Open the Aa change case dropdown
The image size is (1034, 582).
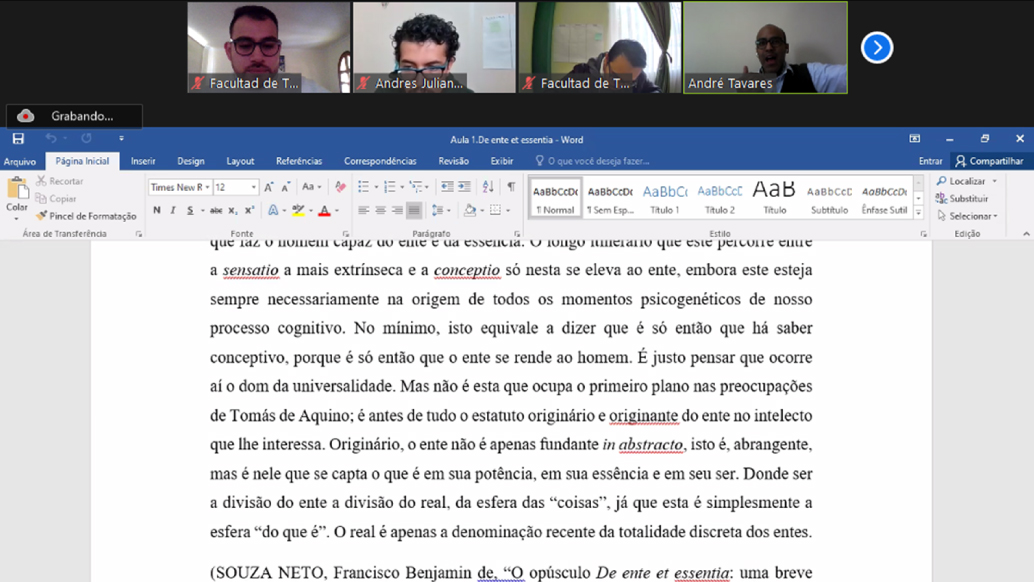311,187
